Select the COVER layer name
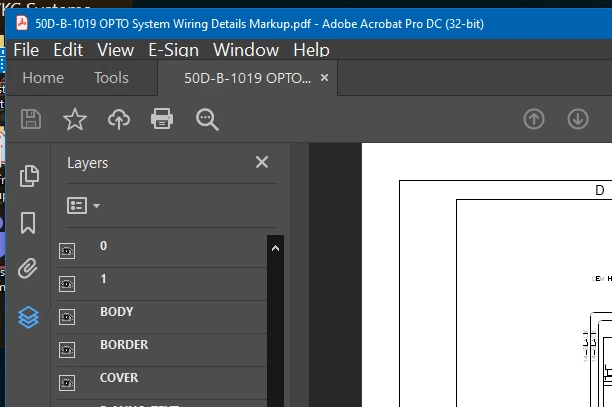The width and height of the screenshot is (612, 407). 119,377
